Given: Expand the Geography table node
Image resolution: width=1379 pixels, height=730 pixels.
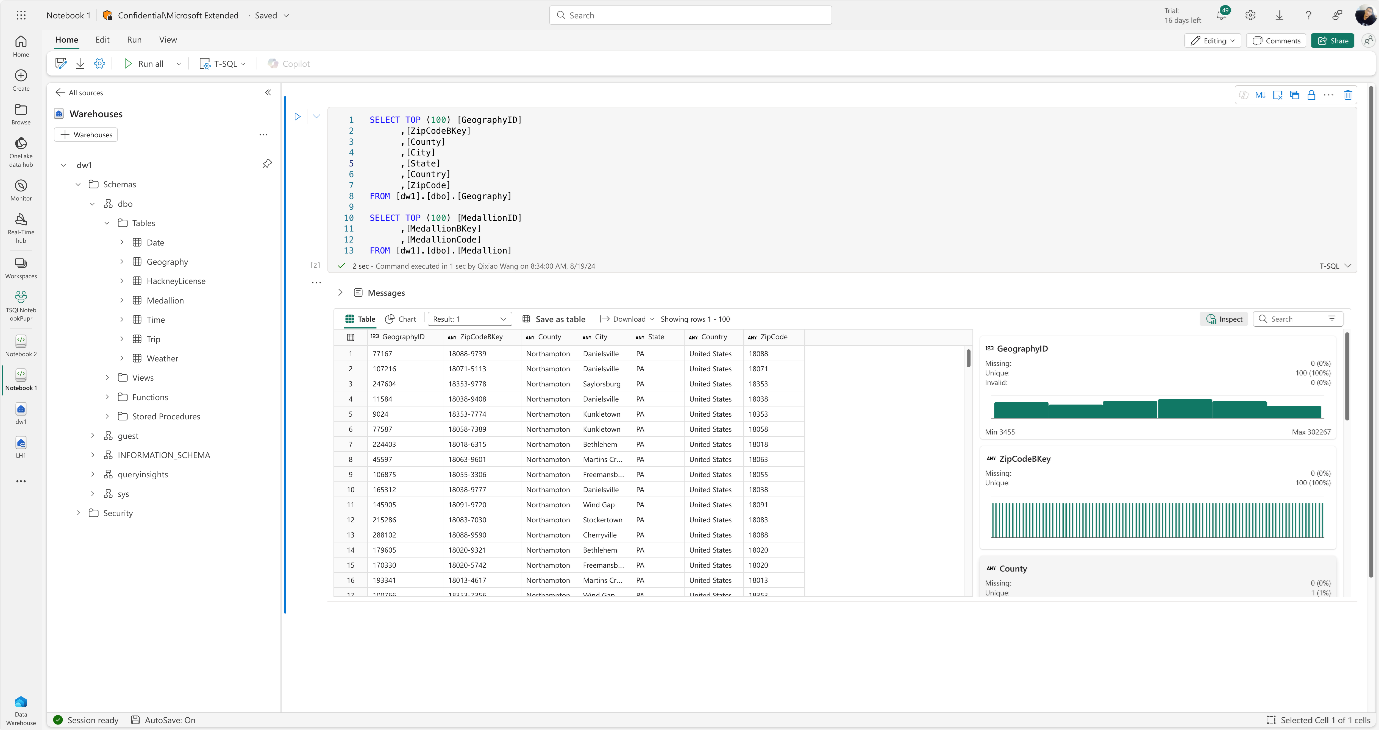Looking at the screenshot, I should (x=122, y=262).
